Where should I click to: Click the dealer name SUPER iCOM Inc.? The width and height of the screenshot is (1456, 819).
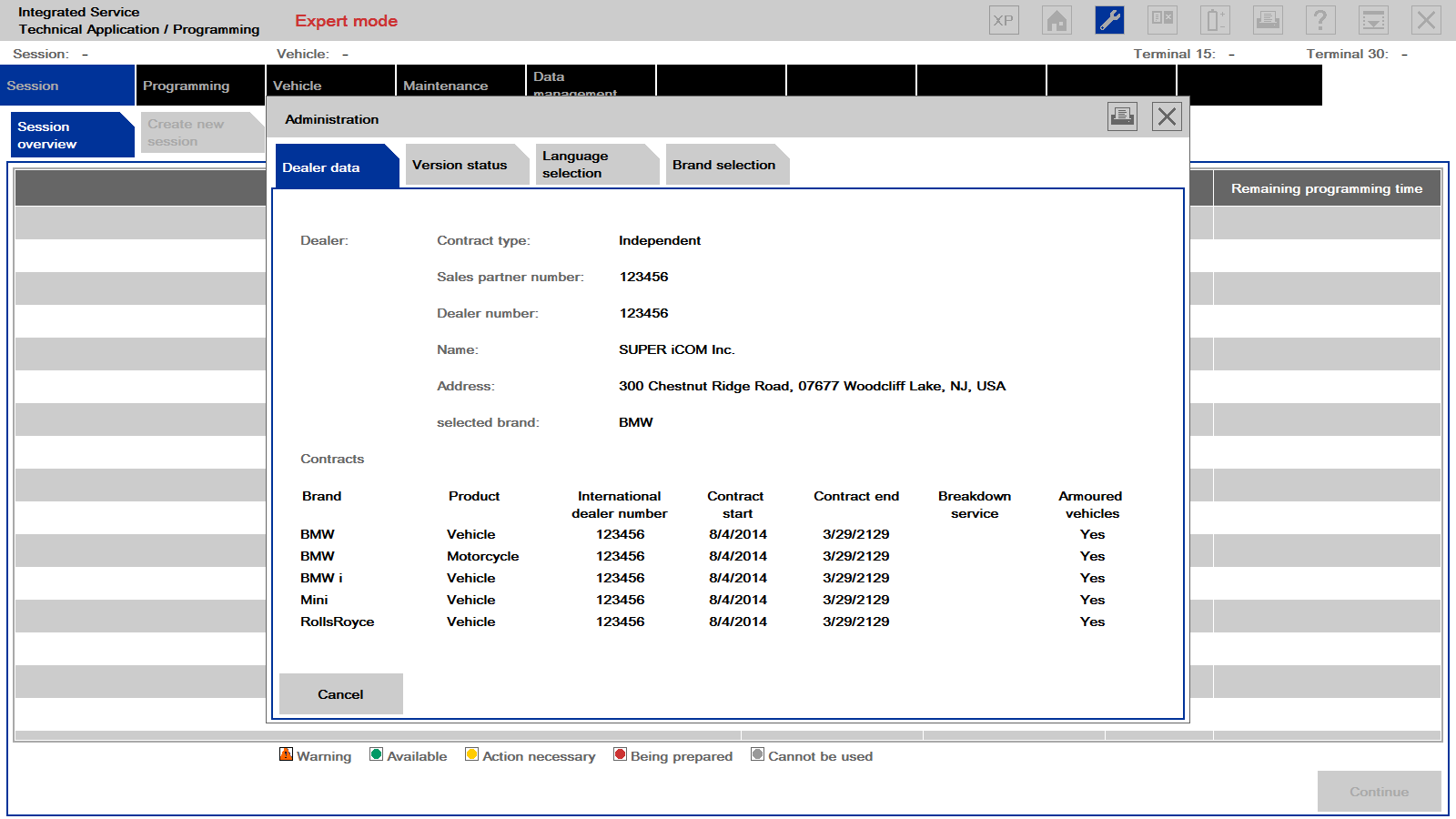point(677,349)
